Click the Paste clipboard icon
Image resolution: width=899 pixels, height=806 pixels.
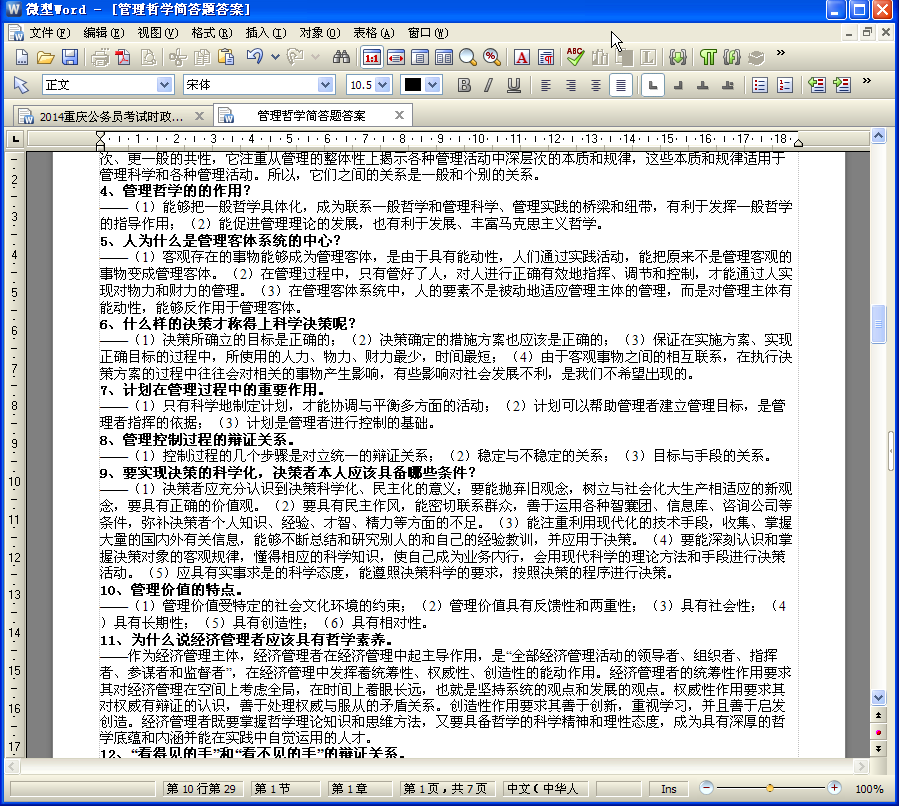pos(227,57)
